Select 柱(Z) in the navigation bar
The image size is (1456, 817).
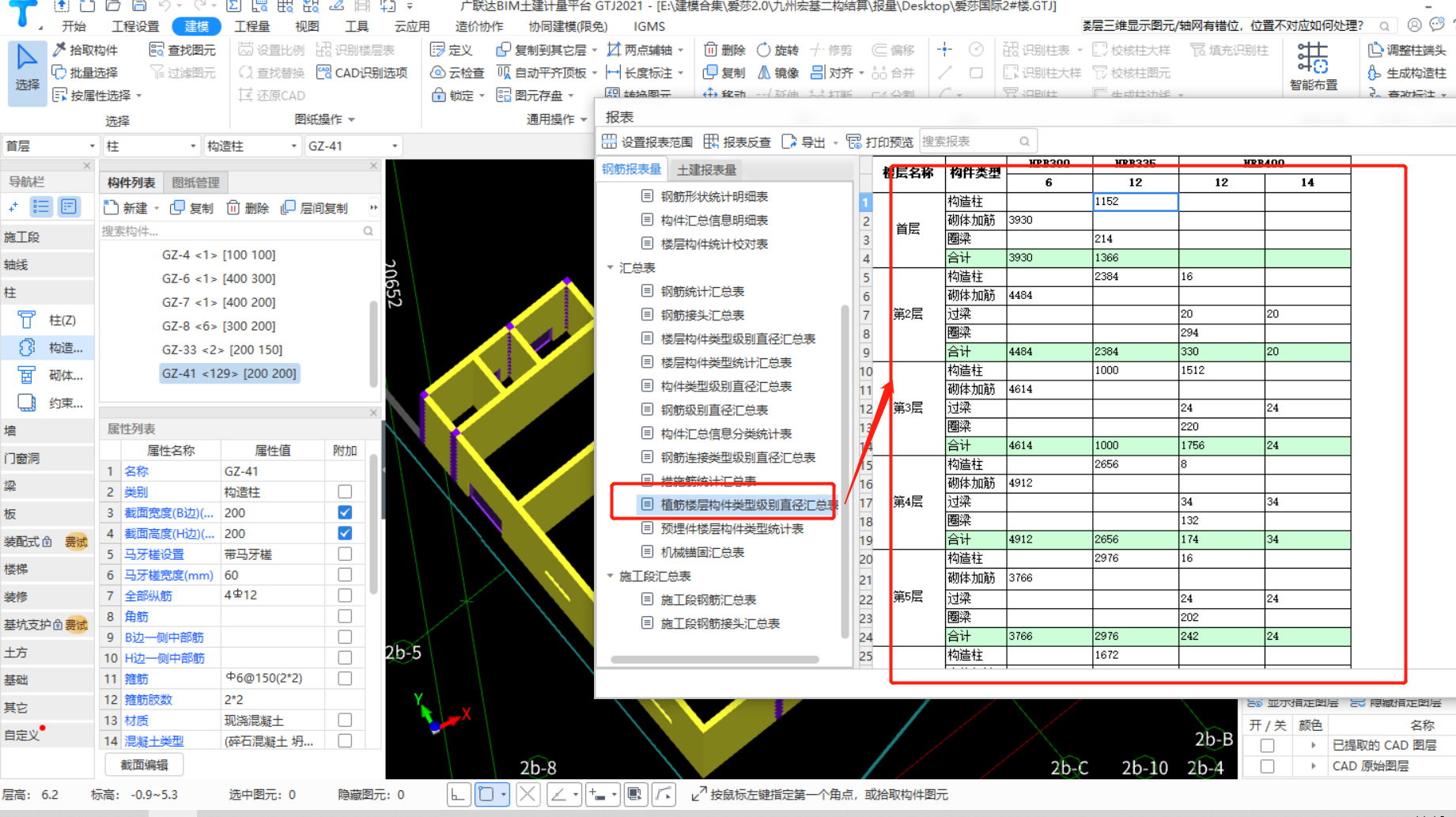point(49,320)
